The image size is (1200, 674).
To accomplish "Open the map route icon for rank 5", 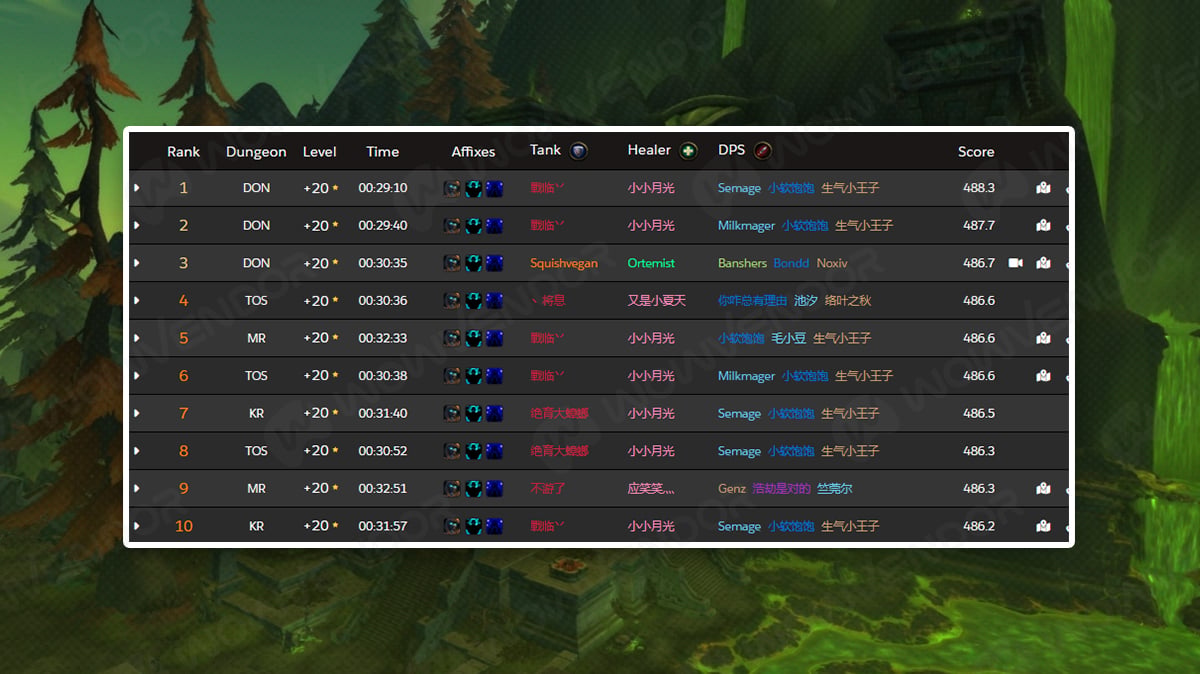I will [x=1043, y=338].
